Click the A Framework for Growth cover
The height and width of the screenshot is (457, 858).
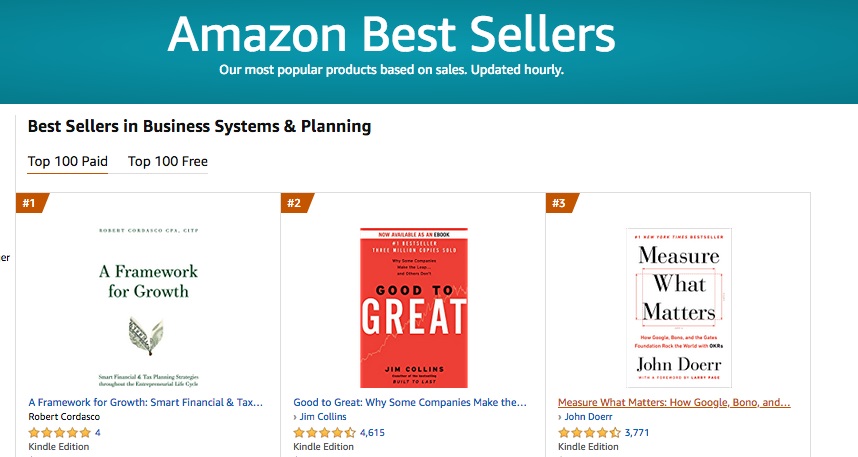point(148,308)
